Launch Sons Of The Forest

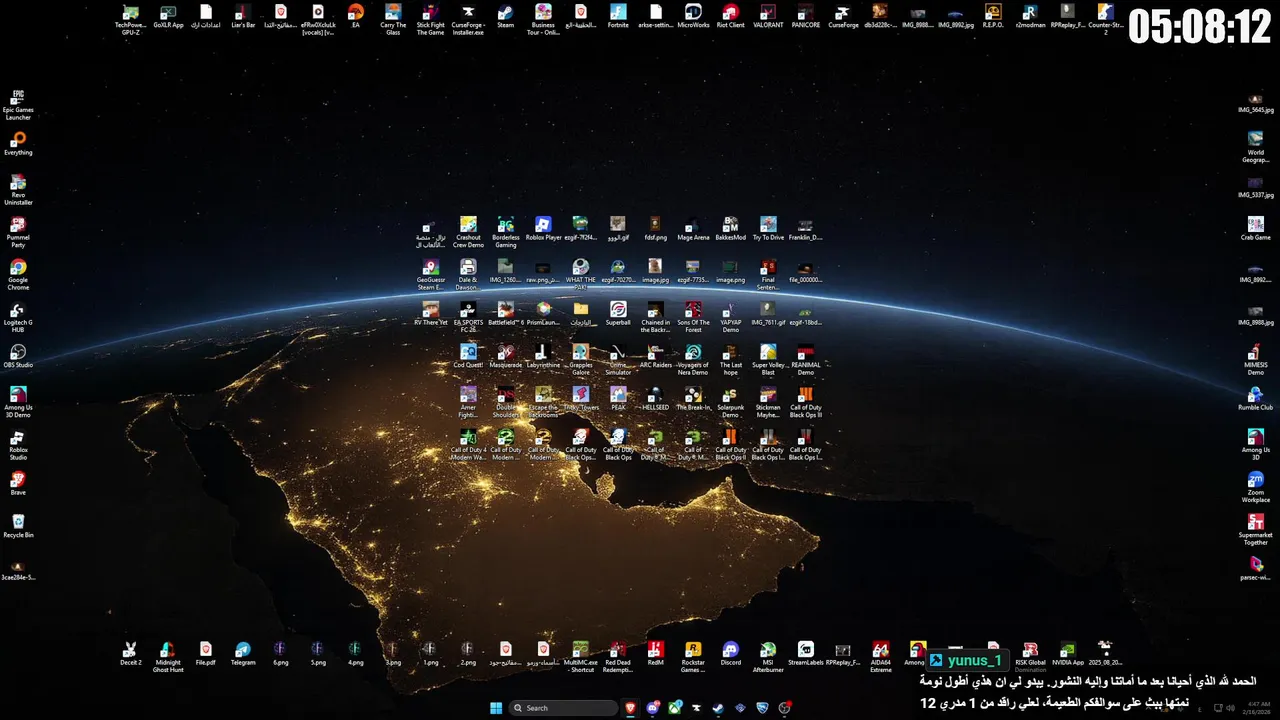(693, 318)
